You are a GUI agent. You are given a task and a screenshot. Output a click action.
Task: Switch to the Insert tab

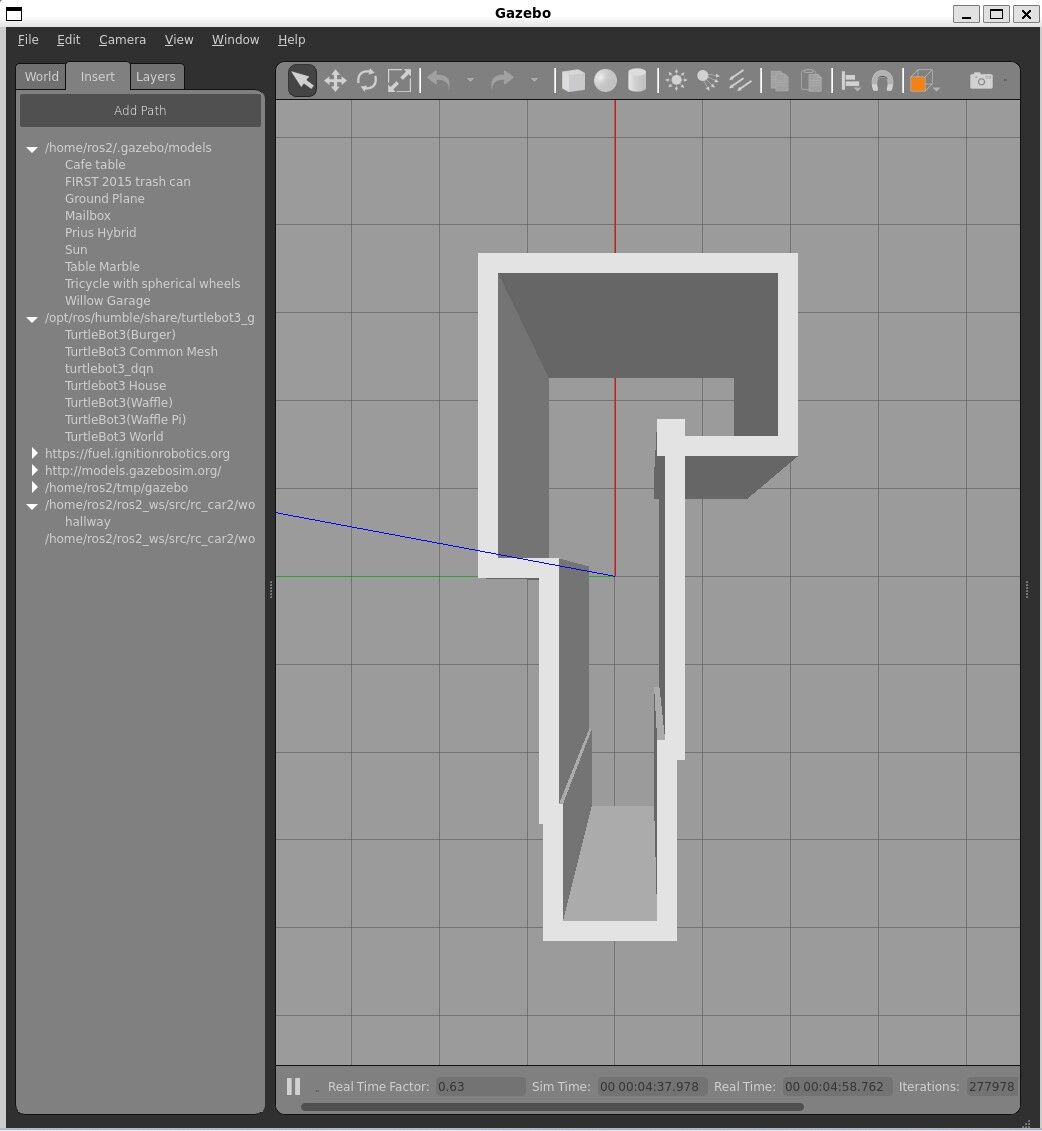pyautogui.click(x=97, y=76)
